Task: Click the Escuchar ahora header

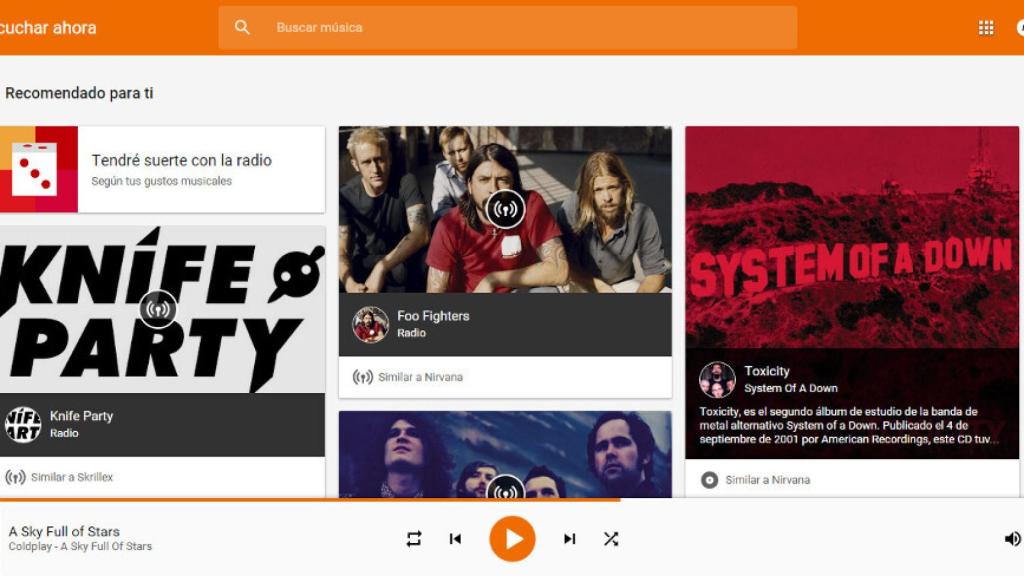Action: pyautogui.click(x=48, y=27)
